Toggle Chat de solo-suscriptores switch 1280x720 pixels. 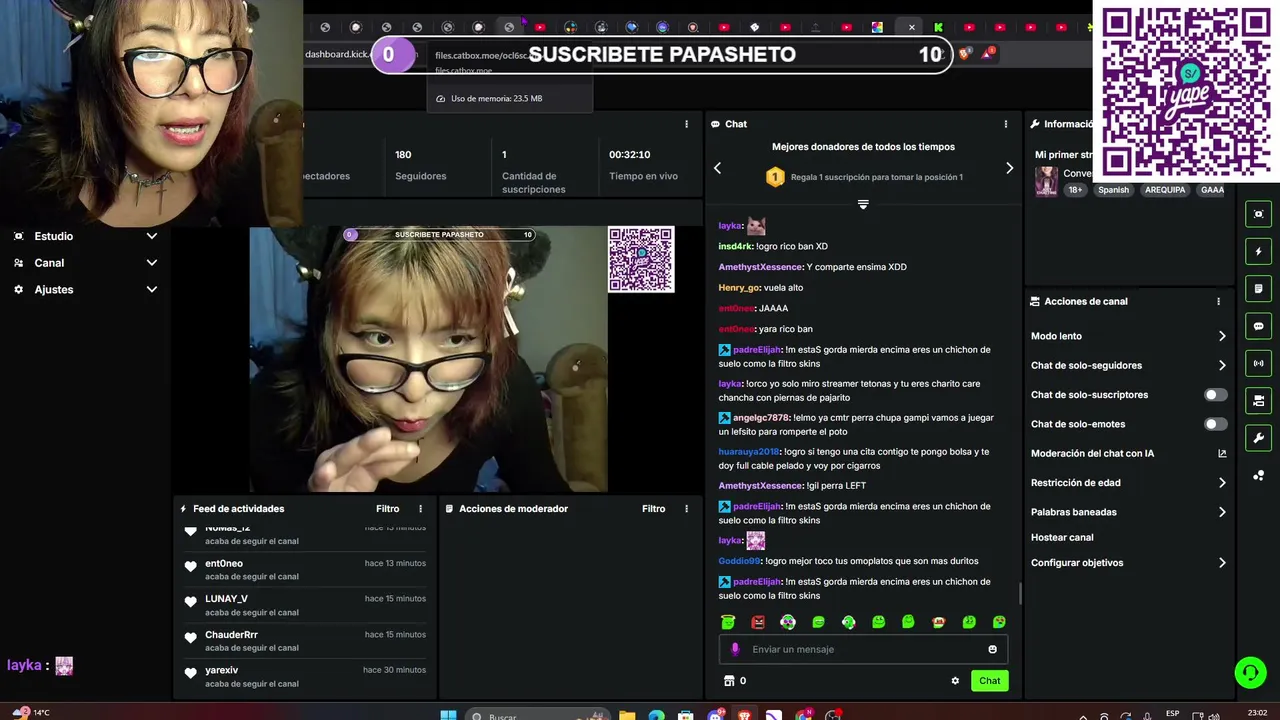point(1215,395)
